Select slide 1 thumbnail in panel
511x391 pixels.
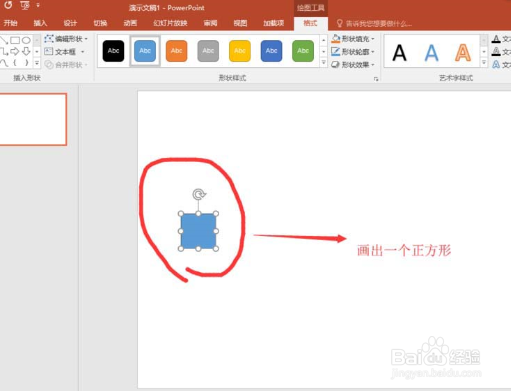(x=33, y=119)
